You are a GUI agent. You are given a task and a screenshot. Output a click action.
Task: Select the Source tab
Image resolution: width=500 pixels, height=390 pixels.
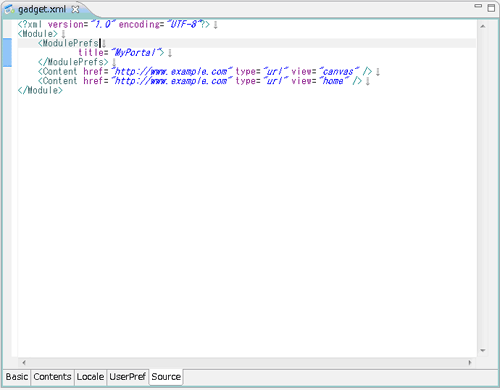point(166,377)
